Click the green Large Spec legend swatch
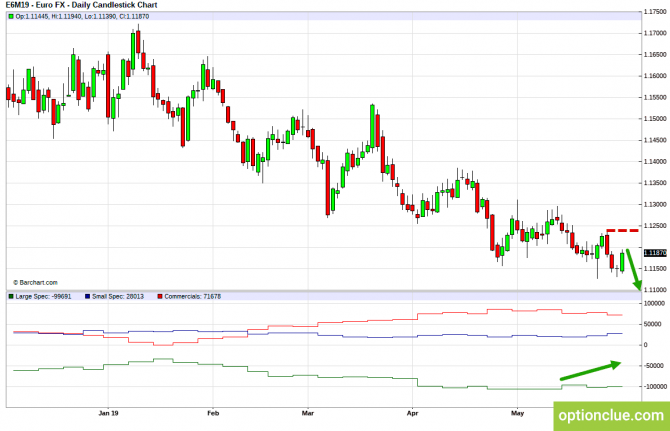 [11, 297]
